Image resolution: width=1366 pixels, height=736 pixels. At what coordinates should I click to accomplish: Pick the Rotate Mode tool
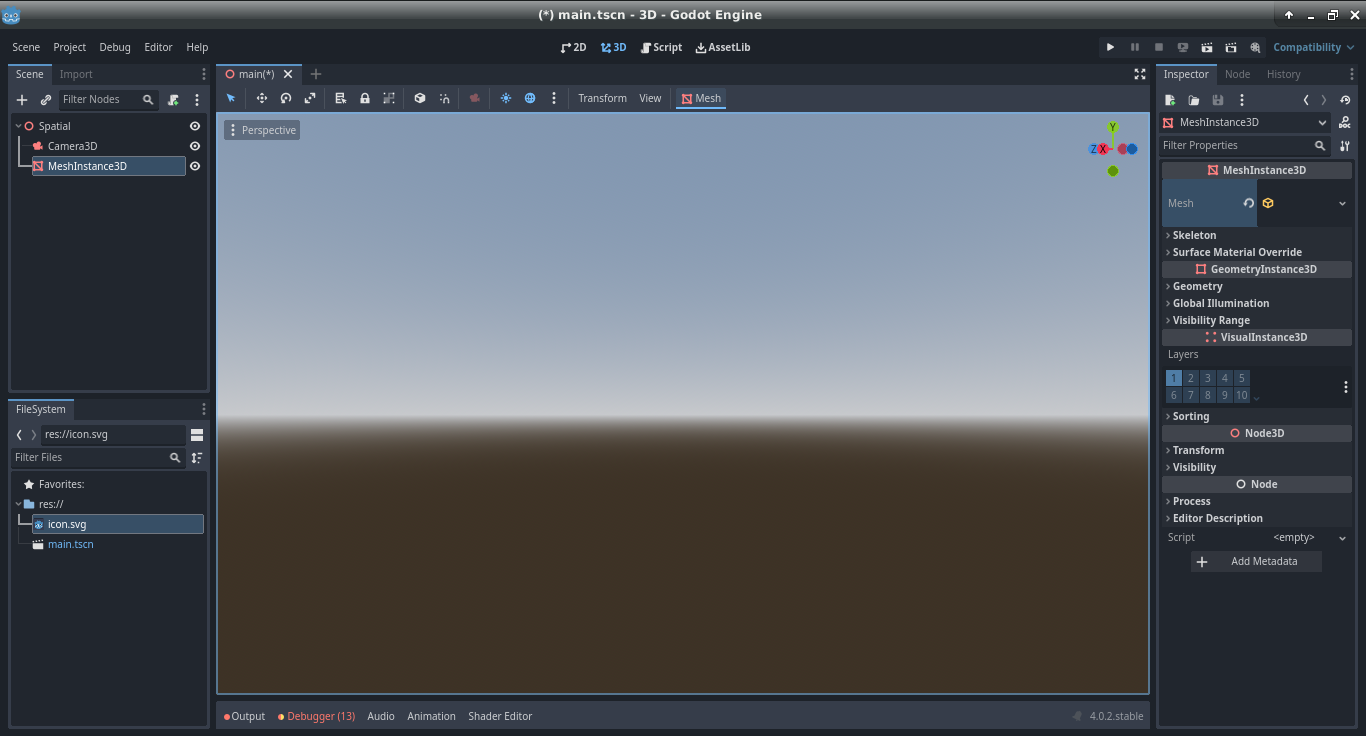(286, 98)
